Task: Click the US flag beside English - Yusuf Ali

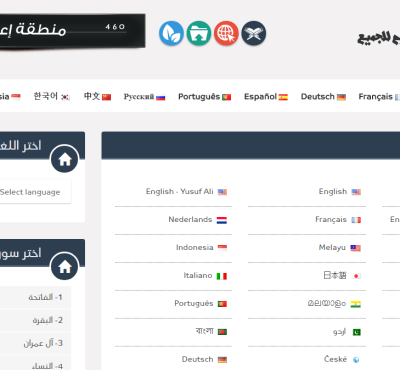Action: coord(222,192)
